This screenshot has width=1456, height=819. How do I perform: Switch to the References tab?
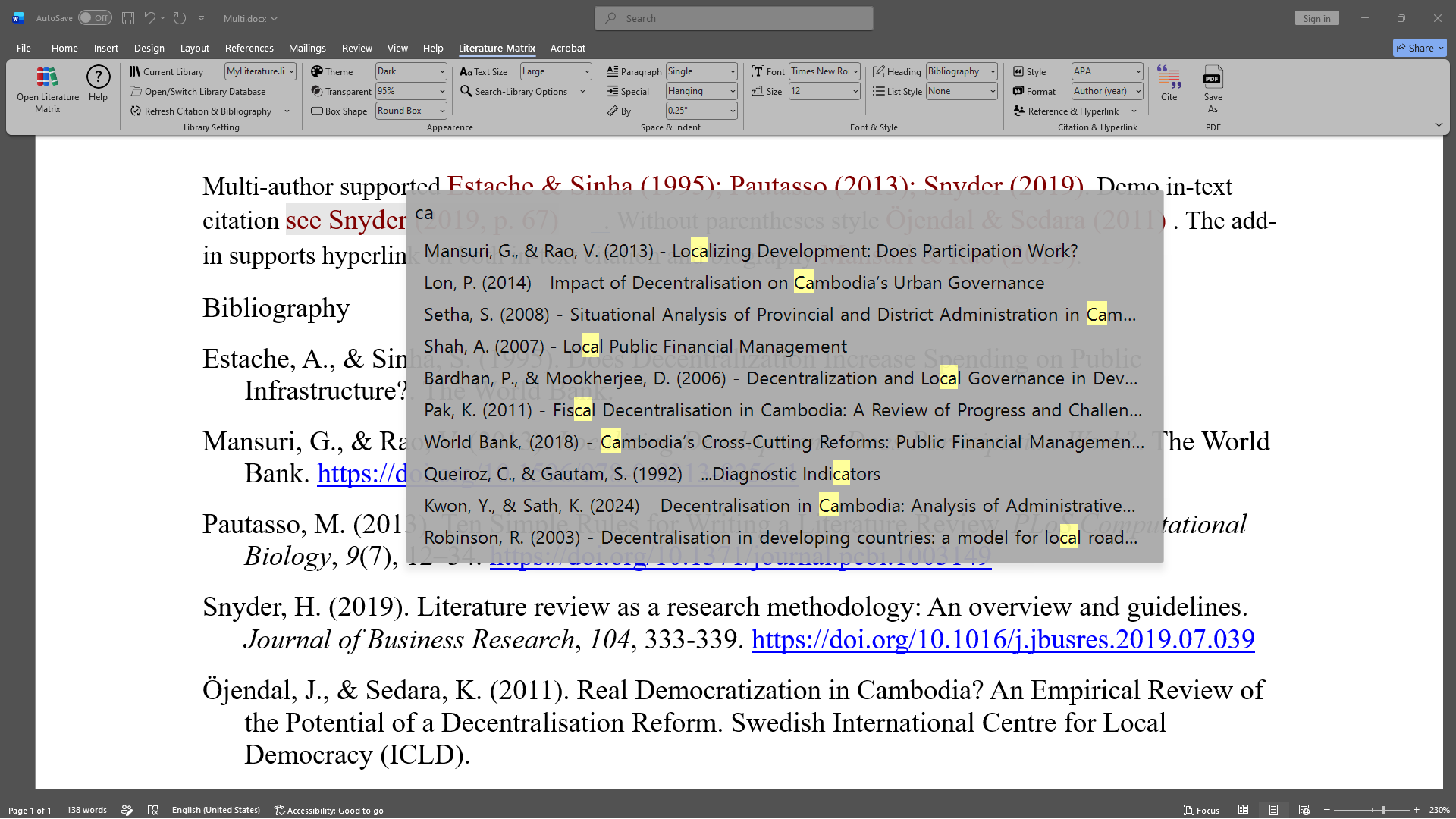[249, 48]
